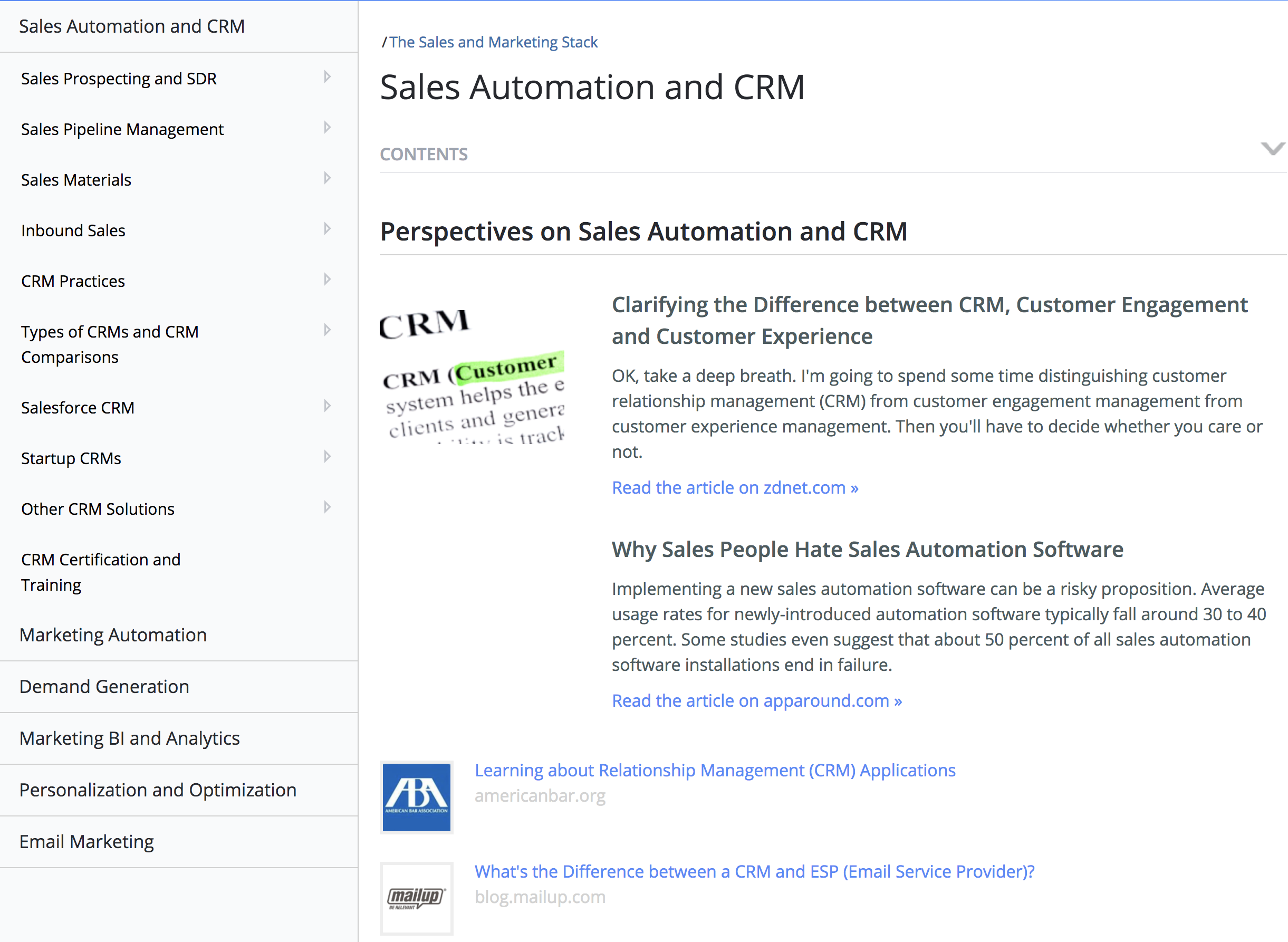Click the American Bar Association logo
The width and height of the screenshot is (1288, 942).
(416, 797)
